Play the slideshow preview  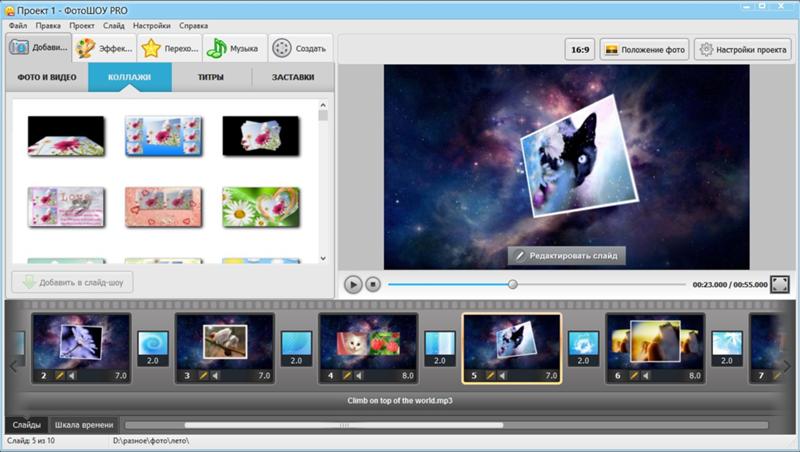pos(353,284)
